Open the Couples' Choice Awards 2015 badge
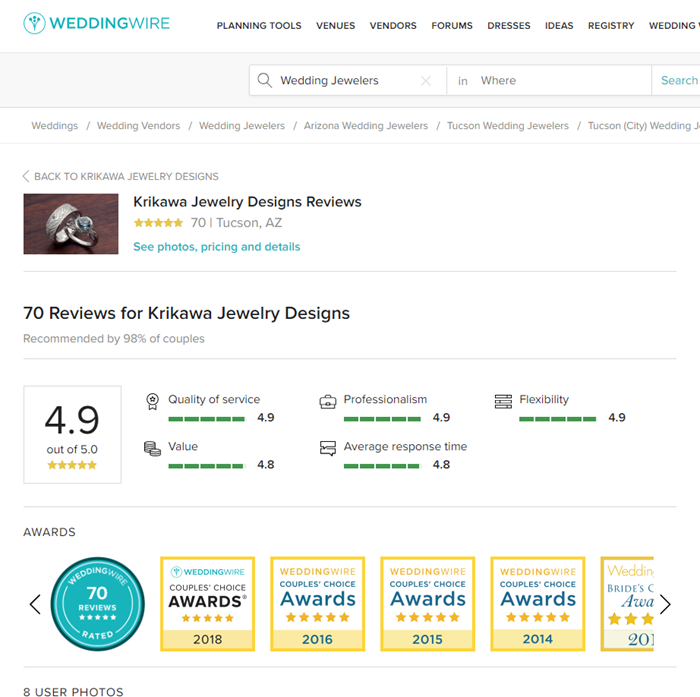The width and height of the screenshot is (700, 697). click(x=428, y=604)
